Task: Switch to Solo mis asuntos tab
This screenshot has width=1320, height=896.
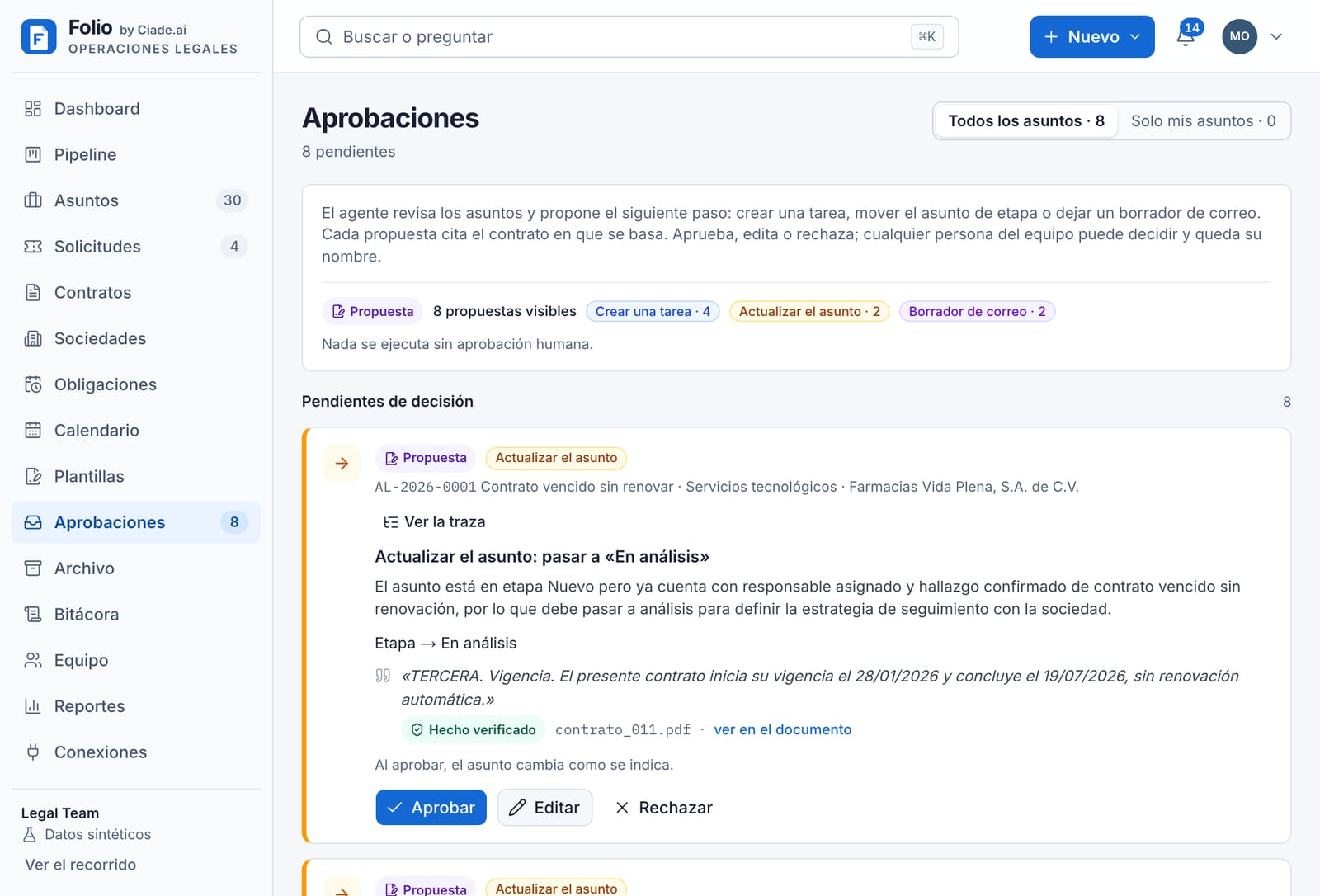Action: 1203,121
